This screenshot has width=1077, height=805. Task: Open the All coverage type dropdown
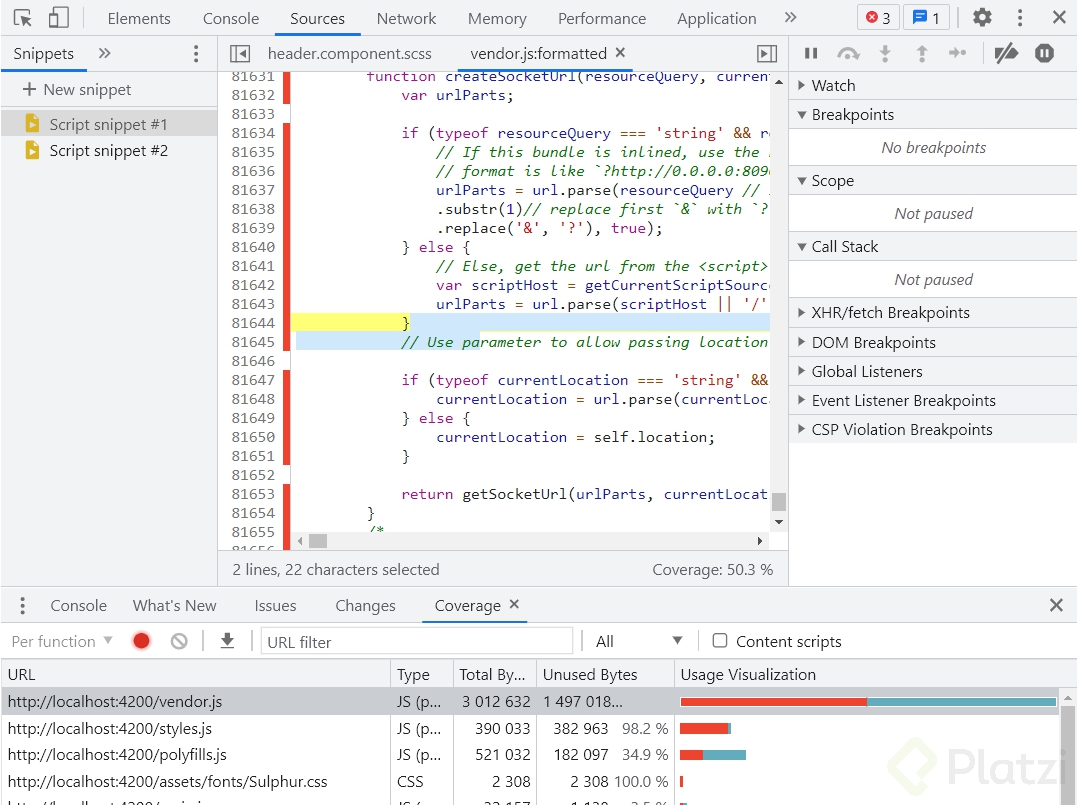click(x=639, y=641)
